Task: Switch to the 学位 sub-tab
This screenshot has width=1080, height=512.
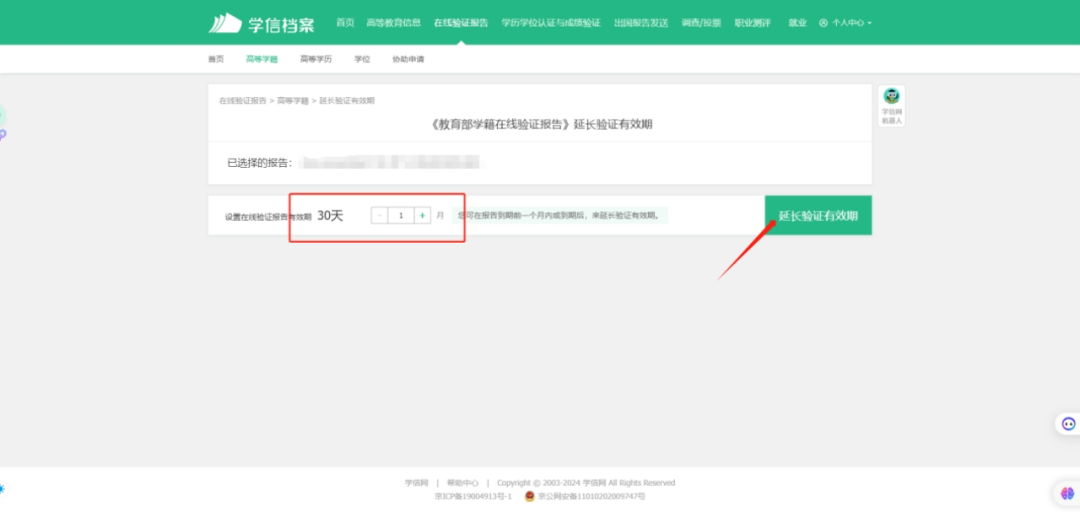Action: pos(362,59)
